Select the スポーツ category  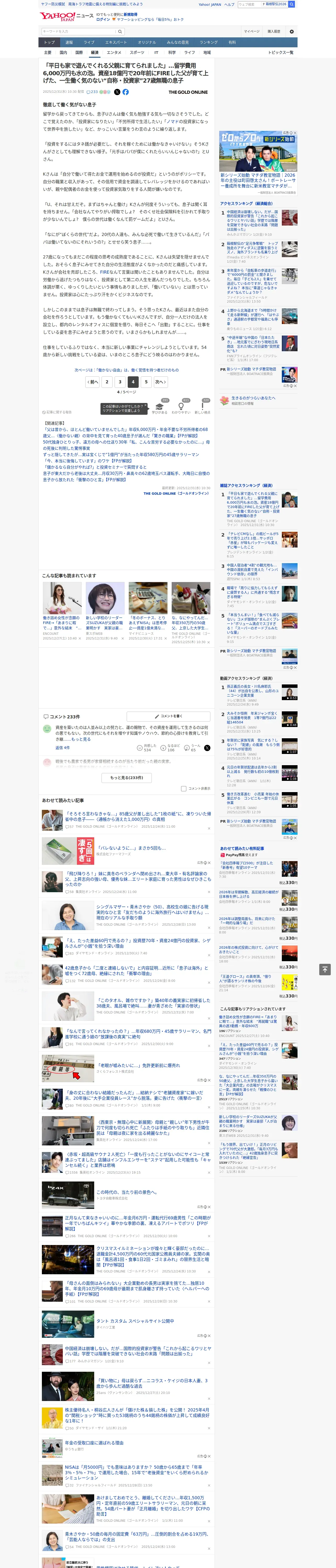point(137,52)
